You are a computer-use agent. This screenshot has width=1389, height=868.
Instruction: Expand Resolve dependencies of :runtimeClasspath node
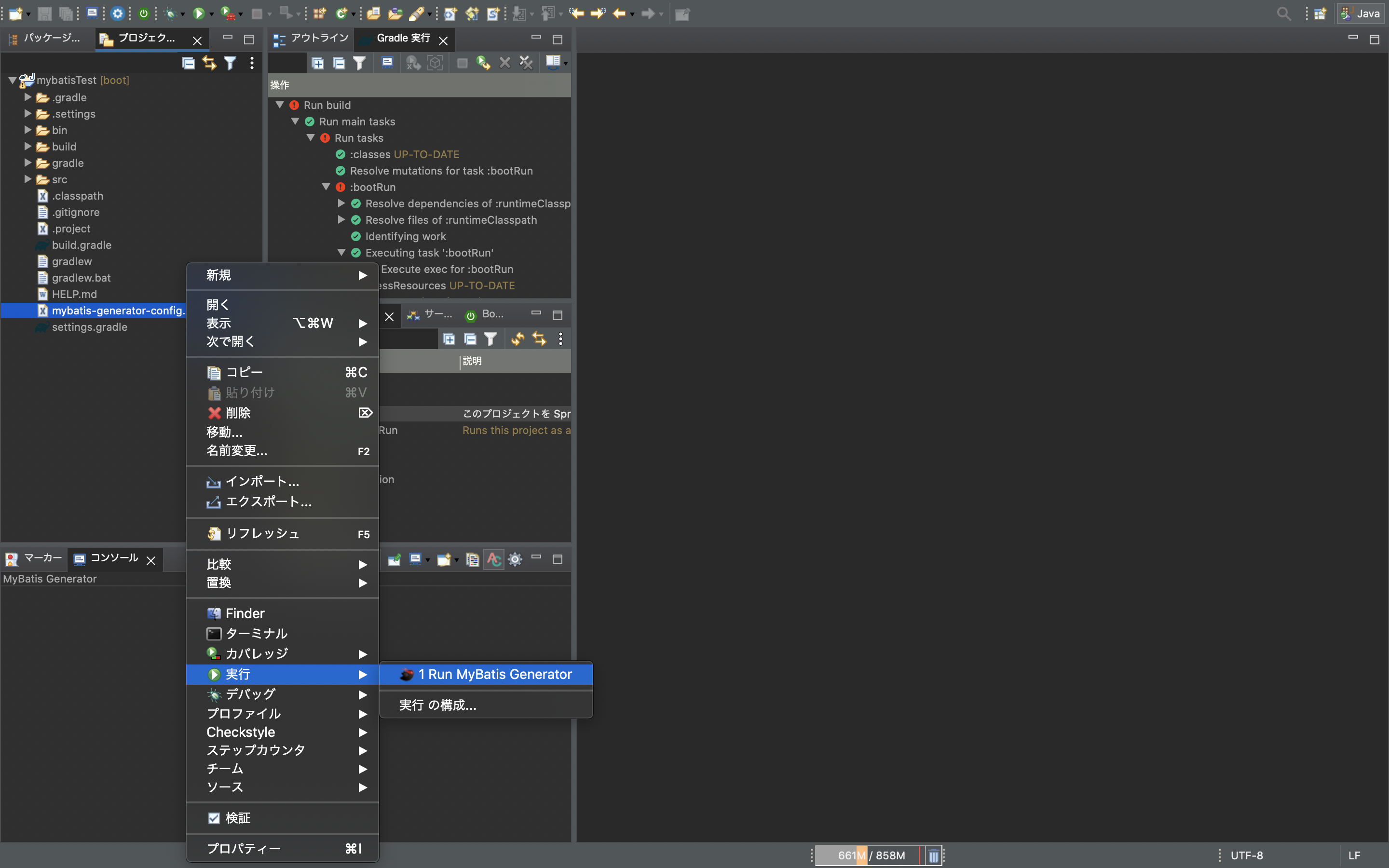coord(341,203)
